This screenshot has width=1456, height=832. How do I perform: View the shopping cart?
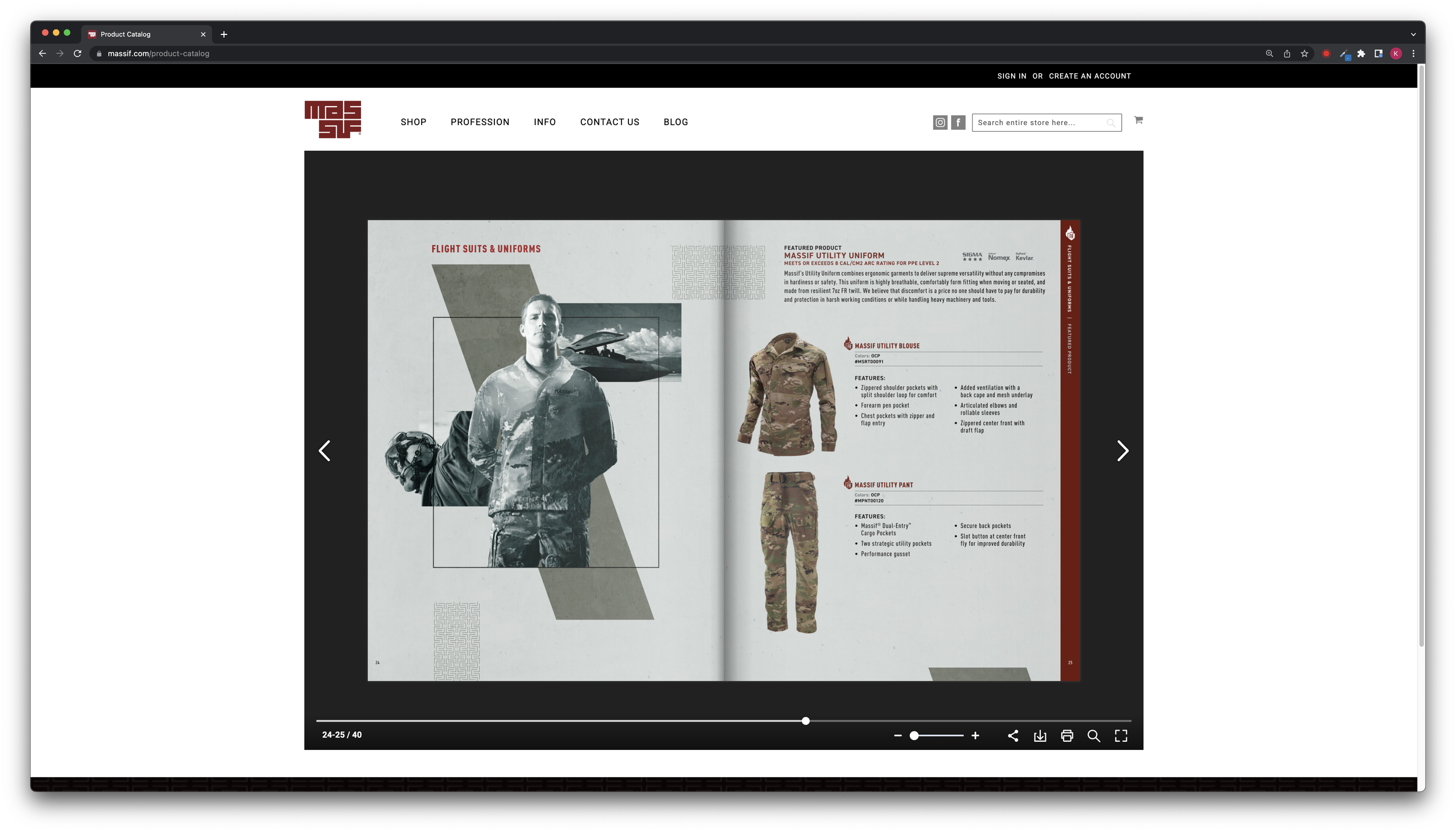(x=1139, y=120)
